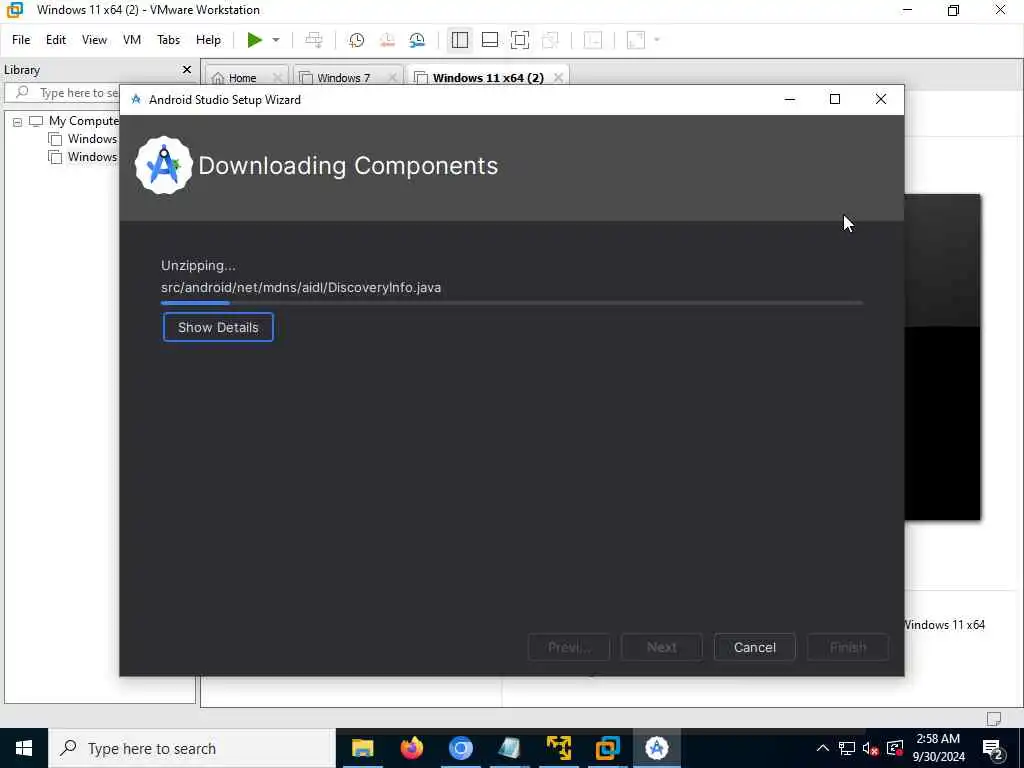The width and height of the screenshot is (1024, 768).
Task: Open Chromium browser from taskbar
Action: 460,748
